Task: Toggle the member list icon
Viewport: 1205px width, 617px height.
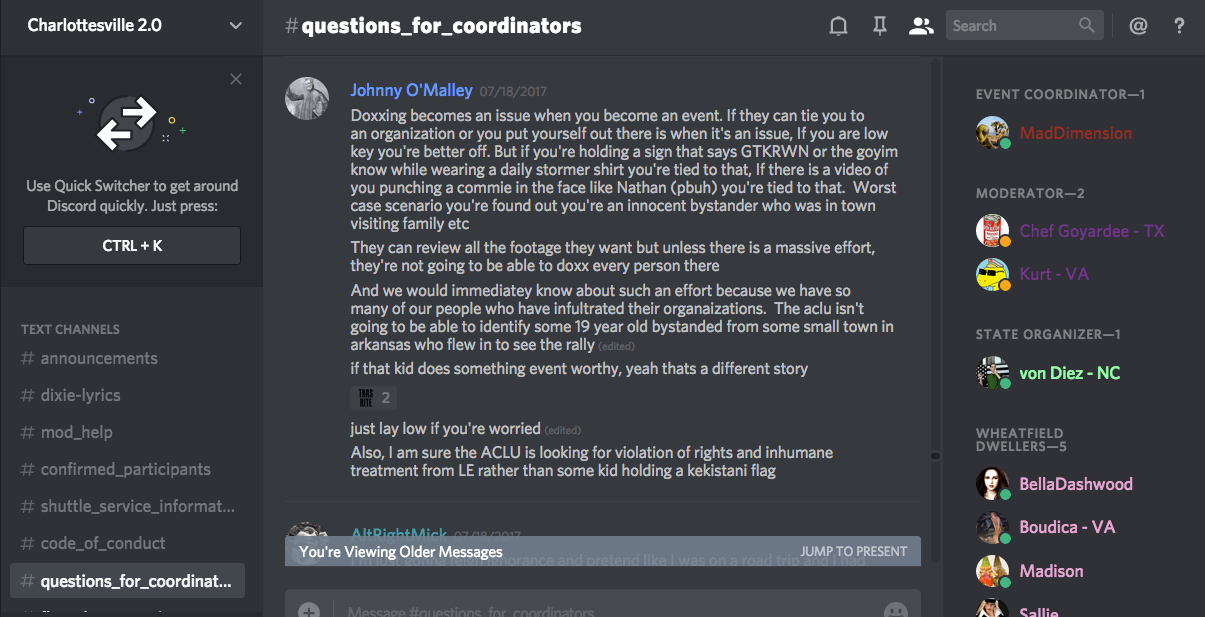Action: click(920, 26)
